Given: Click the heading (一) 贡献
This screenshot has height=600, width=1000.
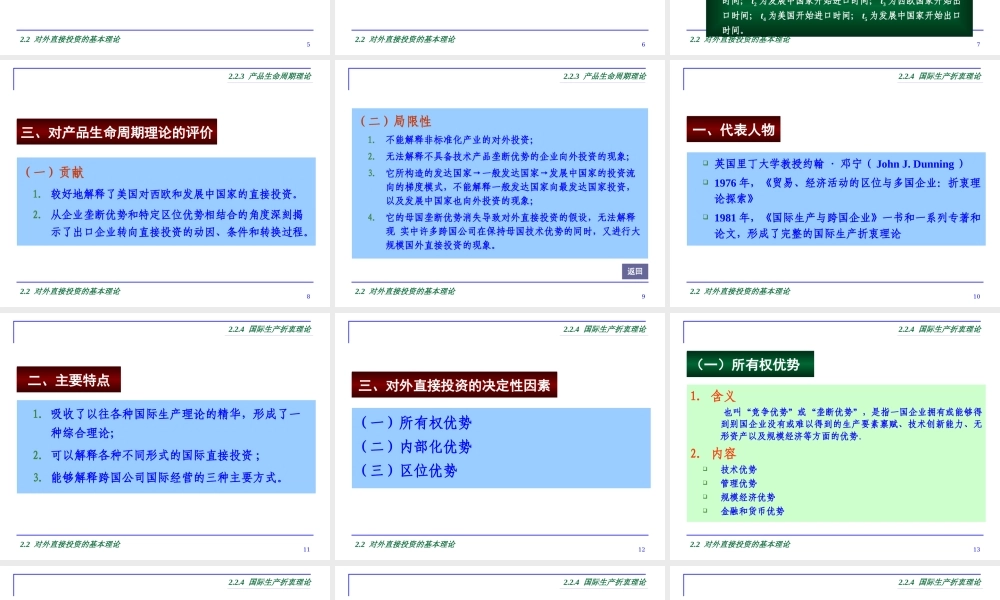Looking at the screenshot, I should pyautogui.click(x=54, y=172).
